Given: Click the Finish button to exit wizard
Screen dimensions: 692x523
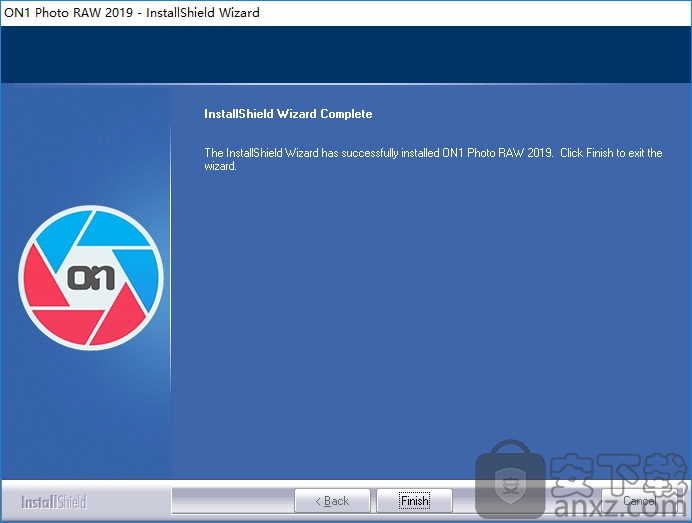Looking at the screenshot, I should point(414,500).
